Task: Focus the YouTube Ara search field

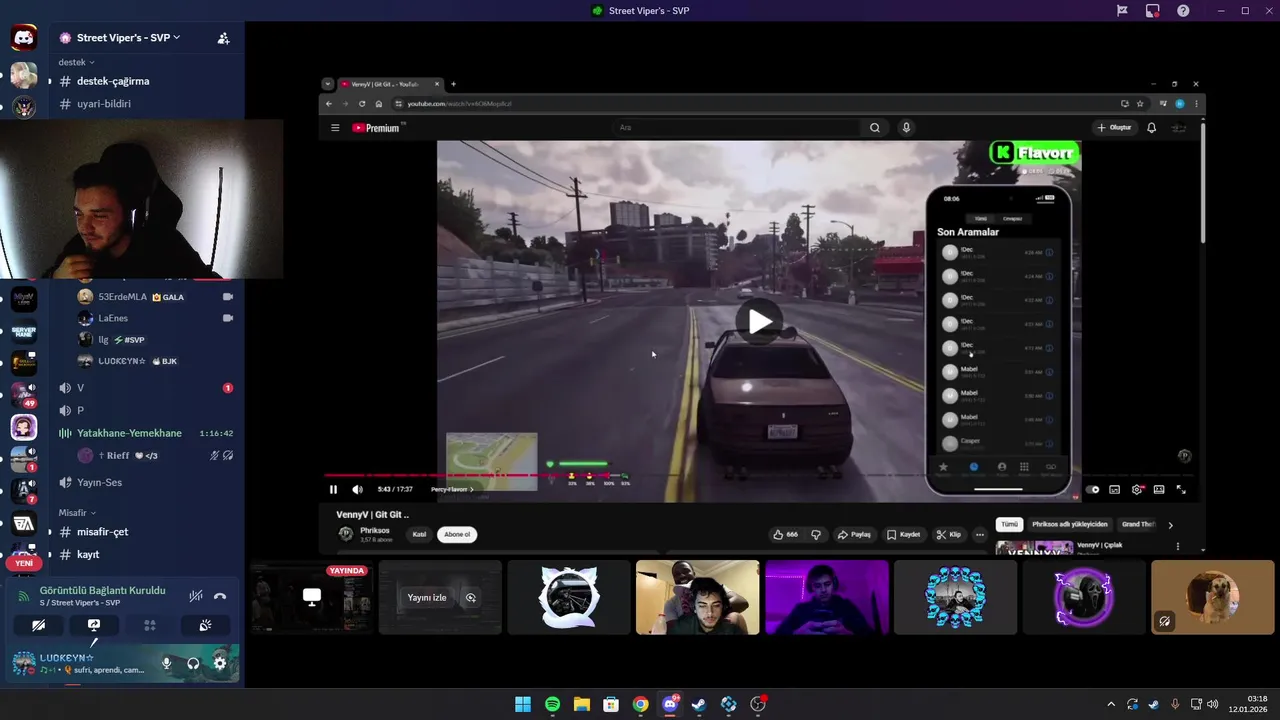Action: click(737, 127)
